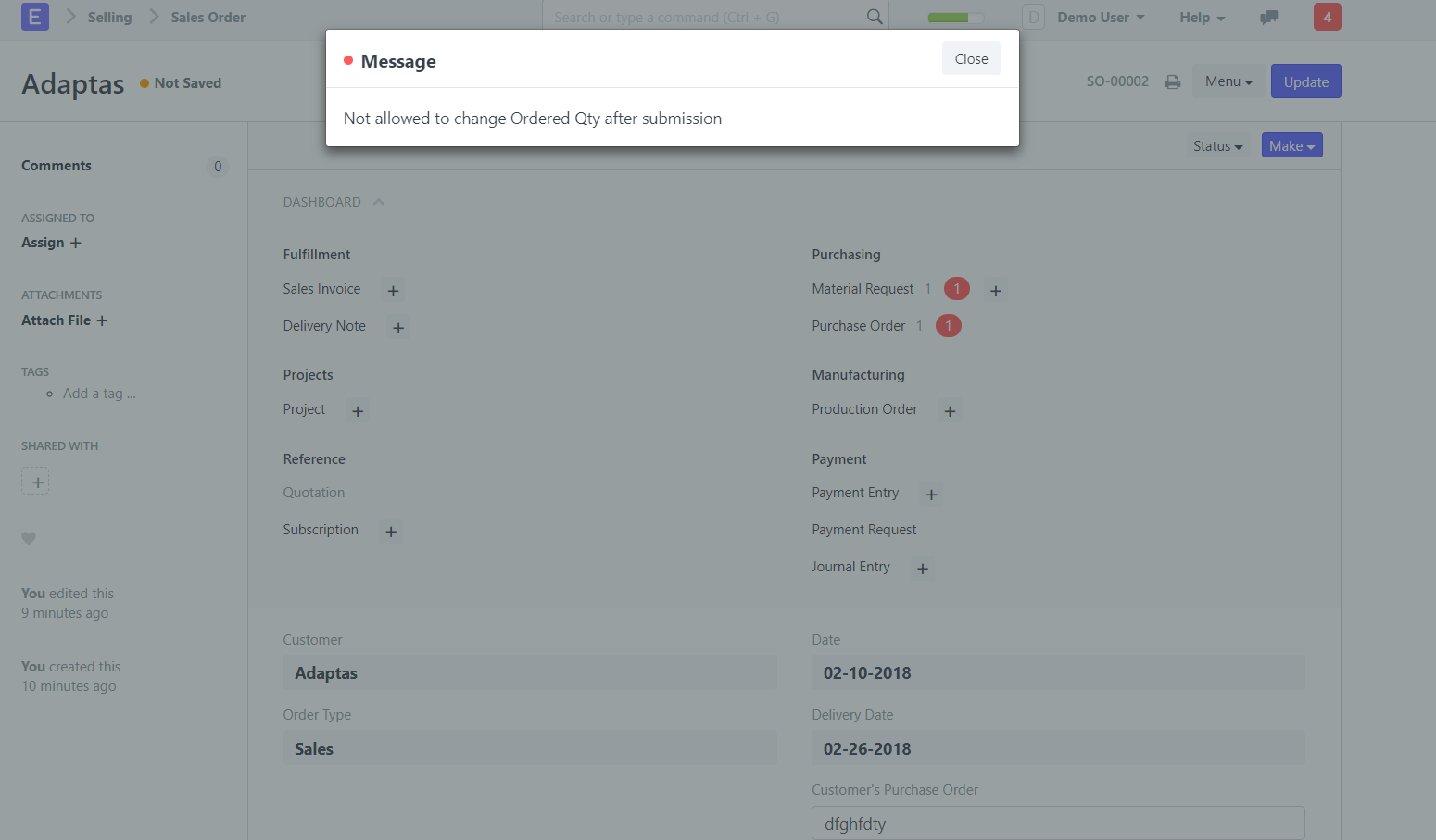Open the Help dropdown menu
The height and width of the screenshot is (840, 1436).
point(1202,17)
